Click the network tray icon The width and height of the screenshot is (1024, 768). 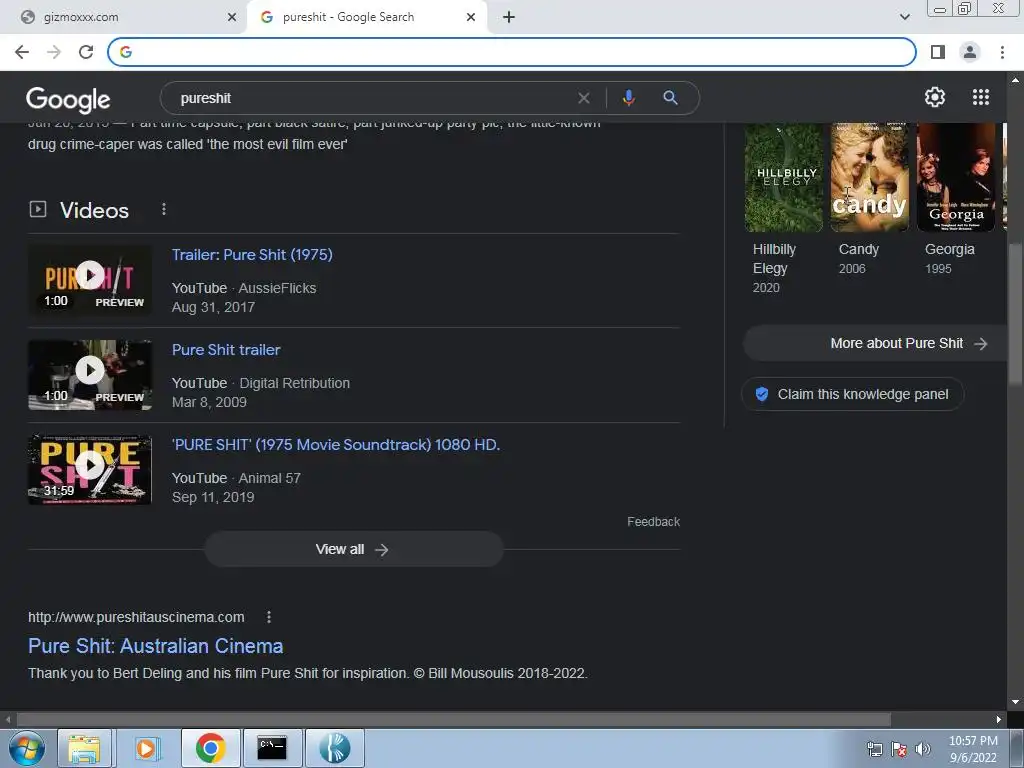pyautogui.click(x=874, y=749)
